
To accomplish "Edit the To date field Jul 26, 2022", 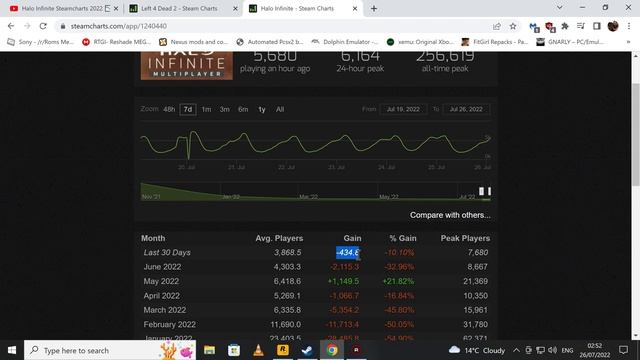I will point(466,109).
